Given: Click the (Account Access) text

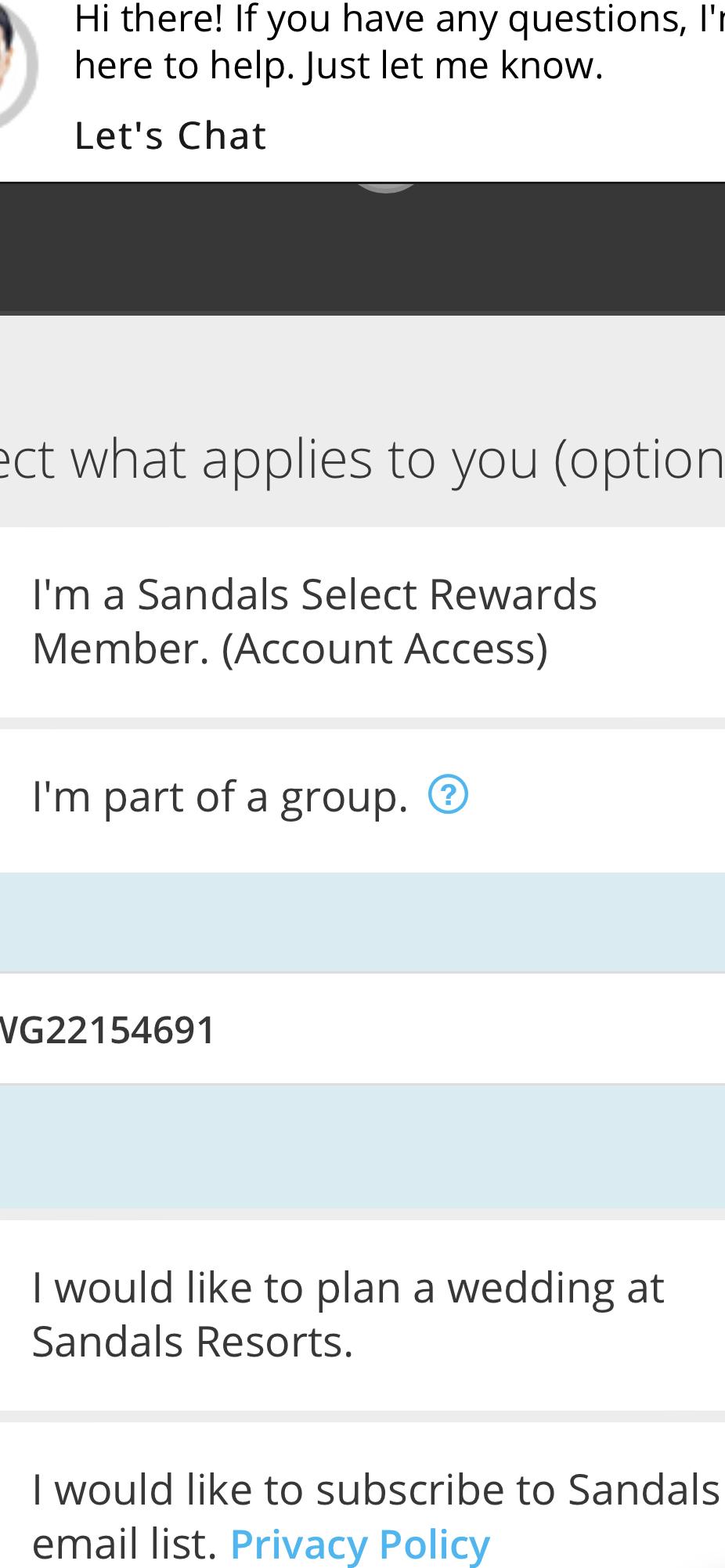Looking at the screenshot, I should (384, 649).
